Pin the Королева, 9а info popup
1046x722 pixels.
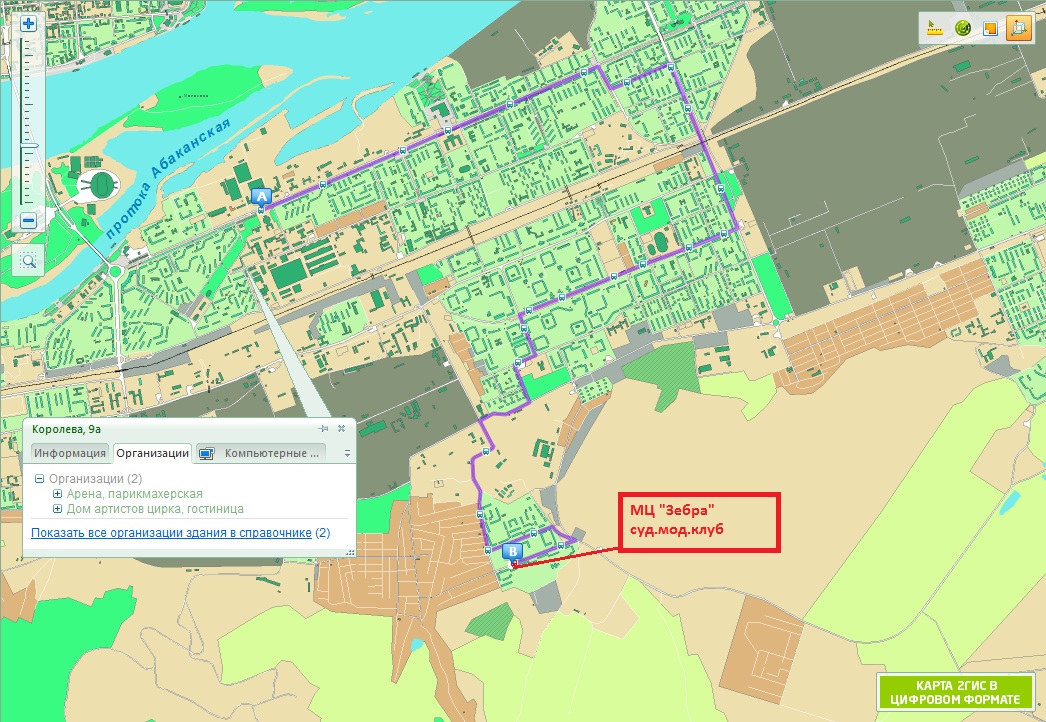(x=324, y=428)
